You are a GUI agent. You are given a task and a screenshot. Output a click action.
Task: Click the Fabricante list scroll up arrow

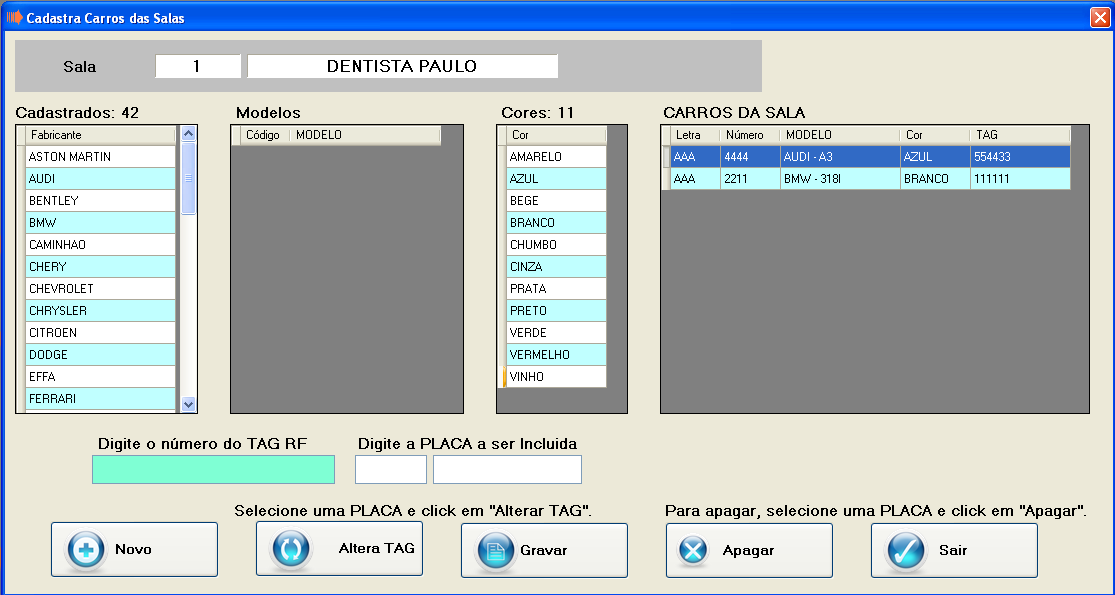(x=188, y=134)
